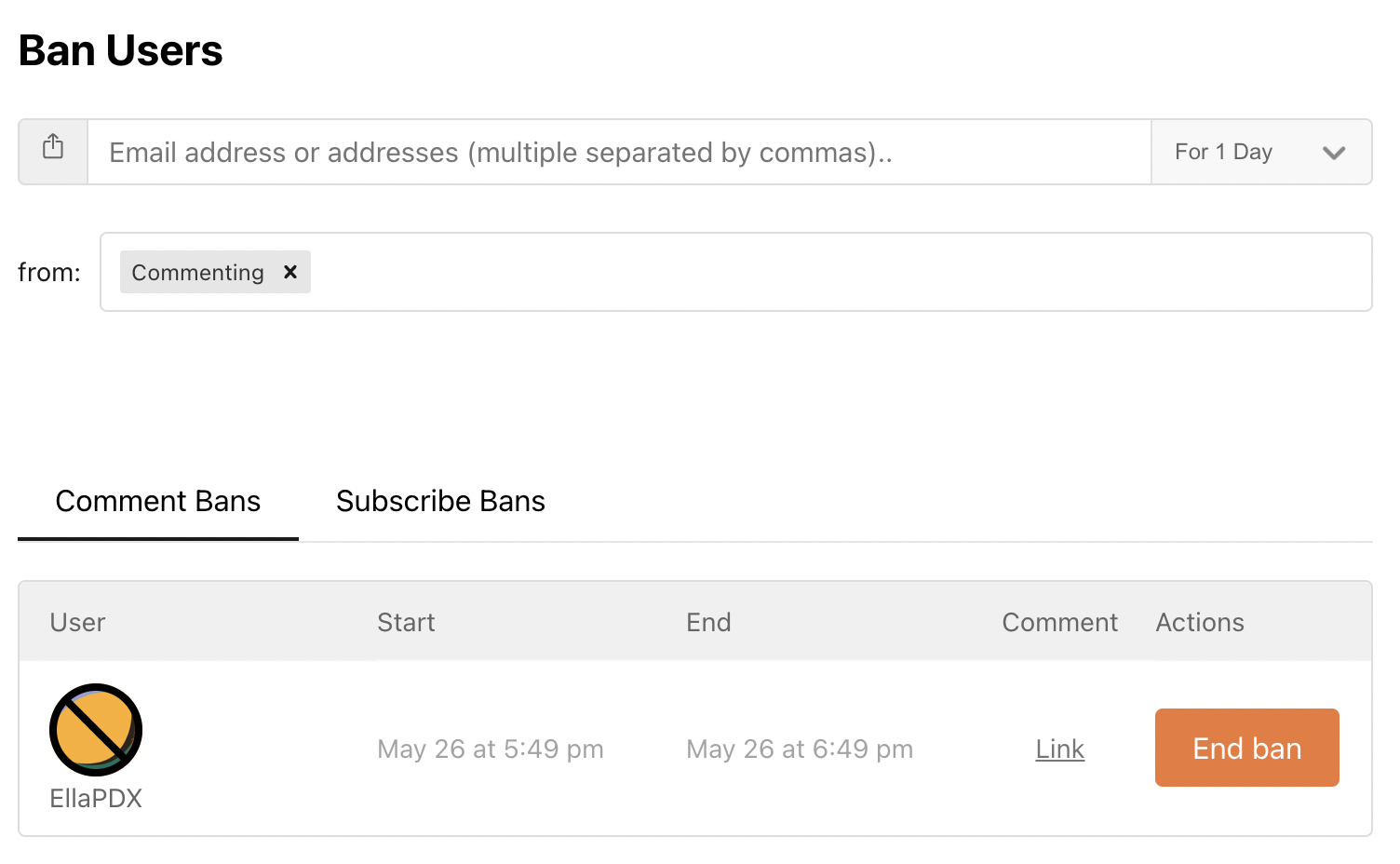Click the Comment column header
Screen dimensions: 1400x864
pyautogui.click(x=1059, y=622)
